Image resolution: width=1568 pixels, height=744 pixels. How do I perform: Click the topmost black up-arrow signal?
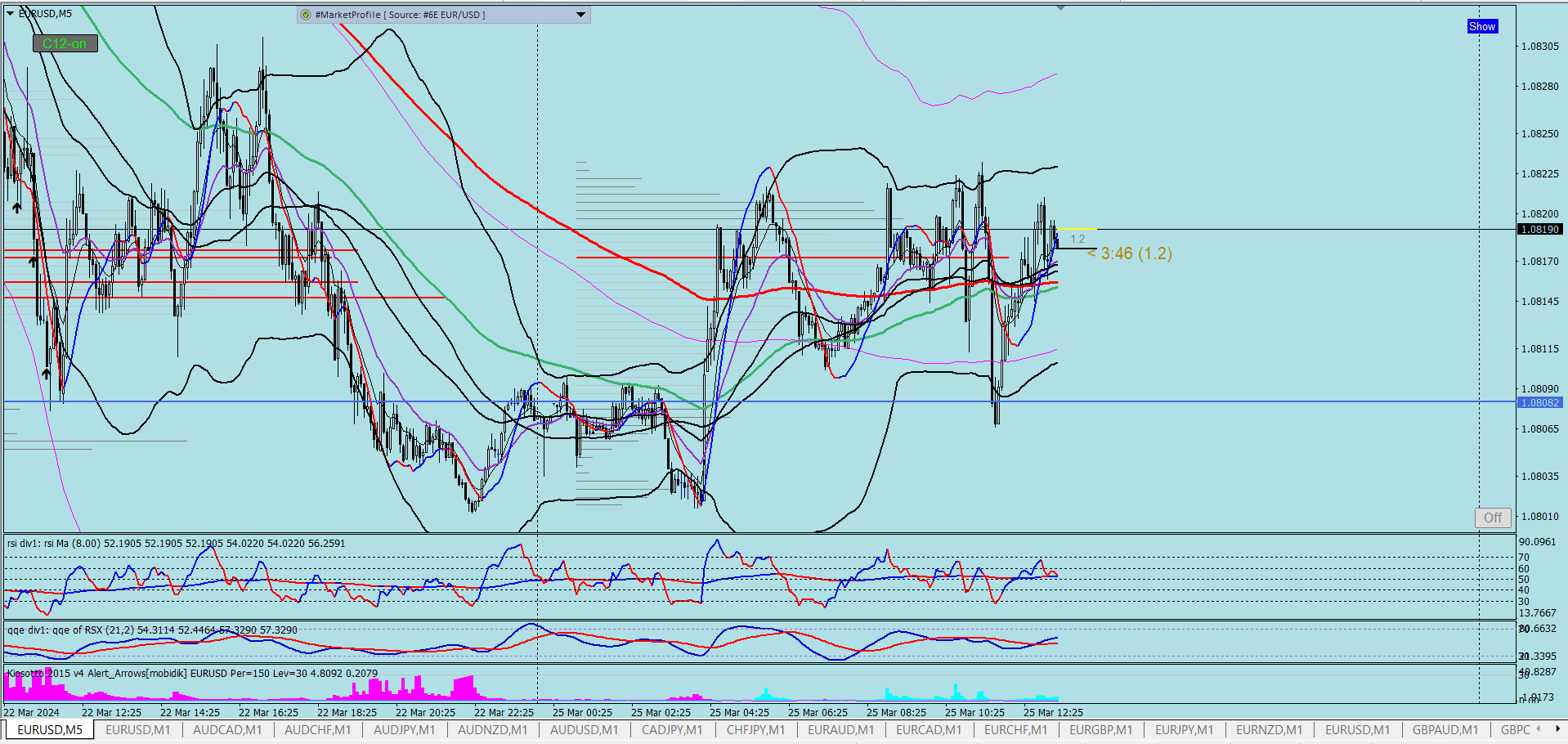[x=16, y=208]
